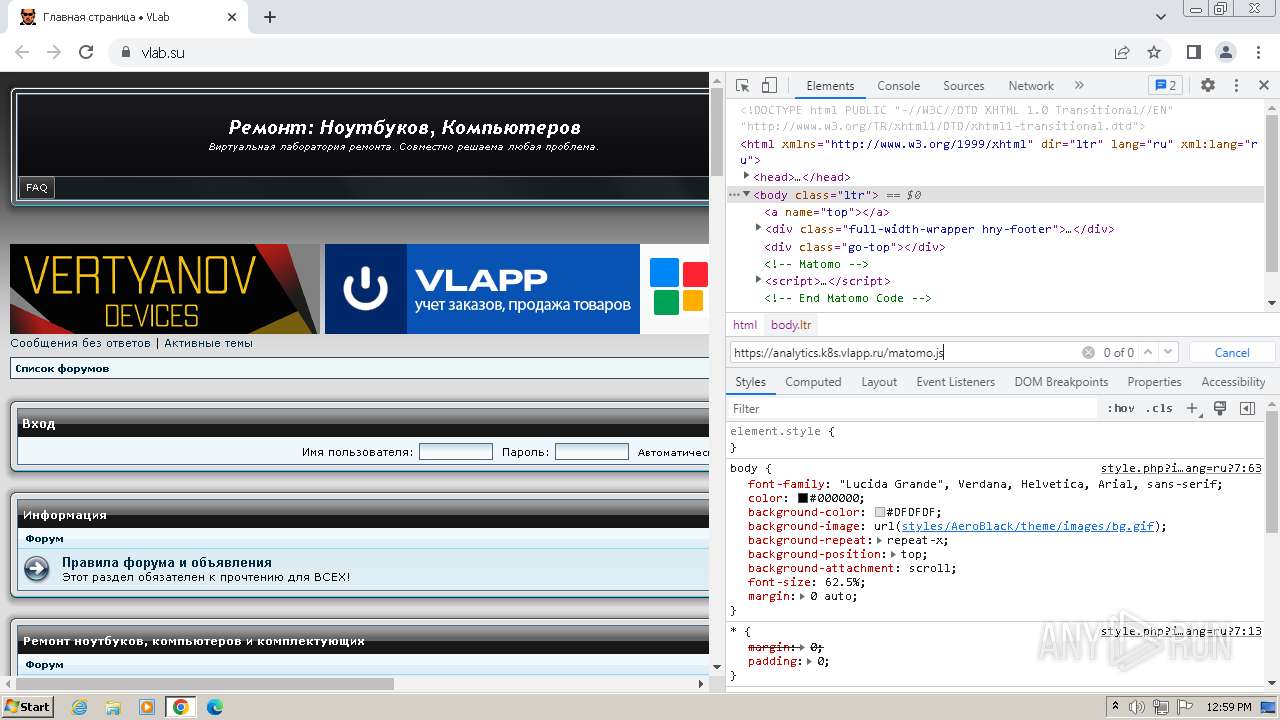Open the Accessibility tab
This screenshot has height=720, width=1280.
[x=1233, y=382]
